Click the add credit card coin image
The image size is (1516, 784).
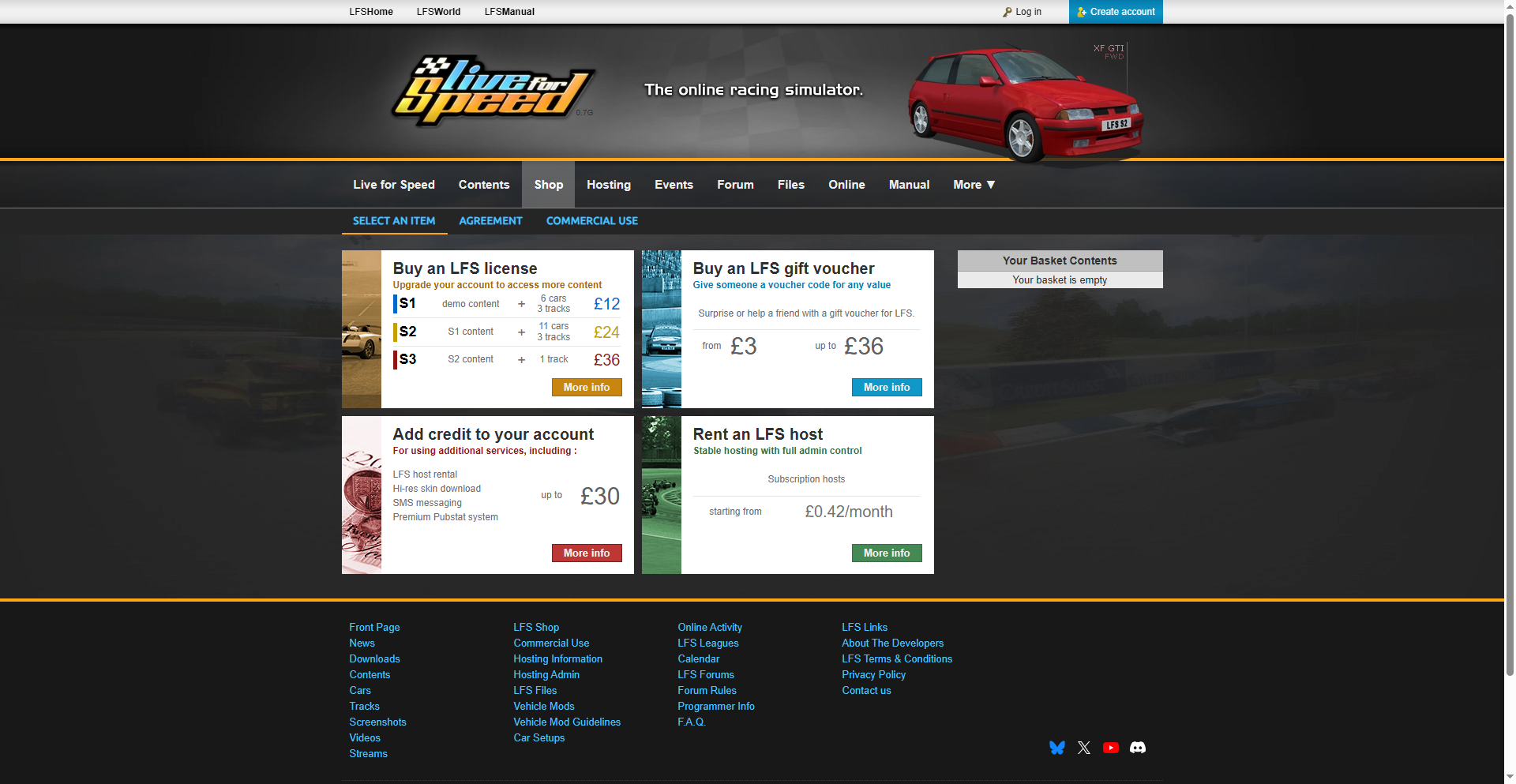[362, 495]
